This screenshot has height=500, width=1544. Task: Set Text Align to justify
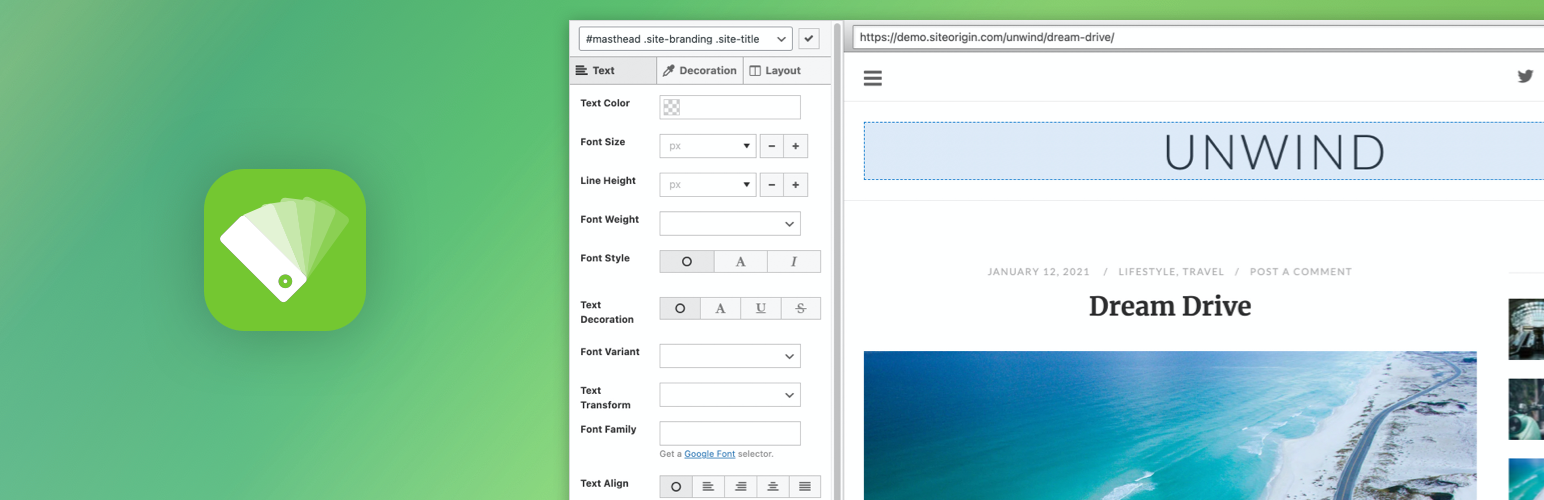point(804,487)
